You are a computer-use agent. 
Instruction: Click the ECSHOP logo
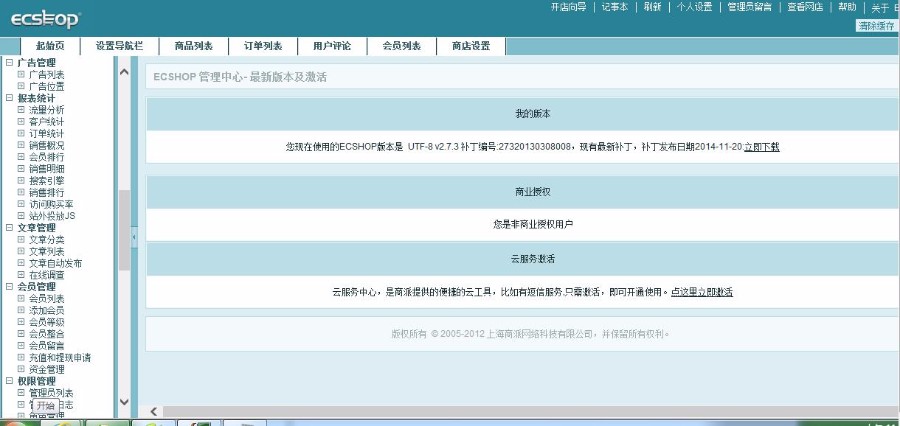click(x=45, y=19)
